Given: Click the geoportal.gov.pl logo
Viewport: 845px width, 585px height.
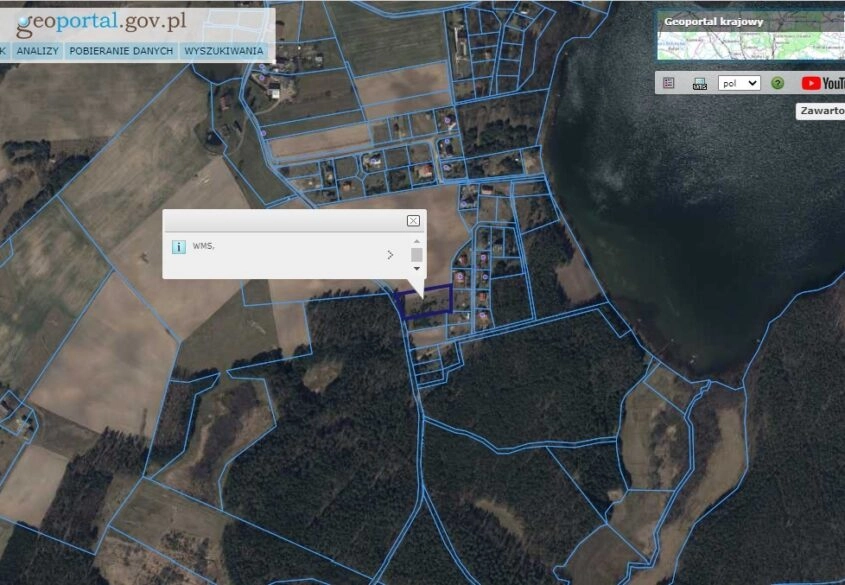Looking at the screenshot, I should point(95,22).
